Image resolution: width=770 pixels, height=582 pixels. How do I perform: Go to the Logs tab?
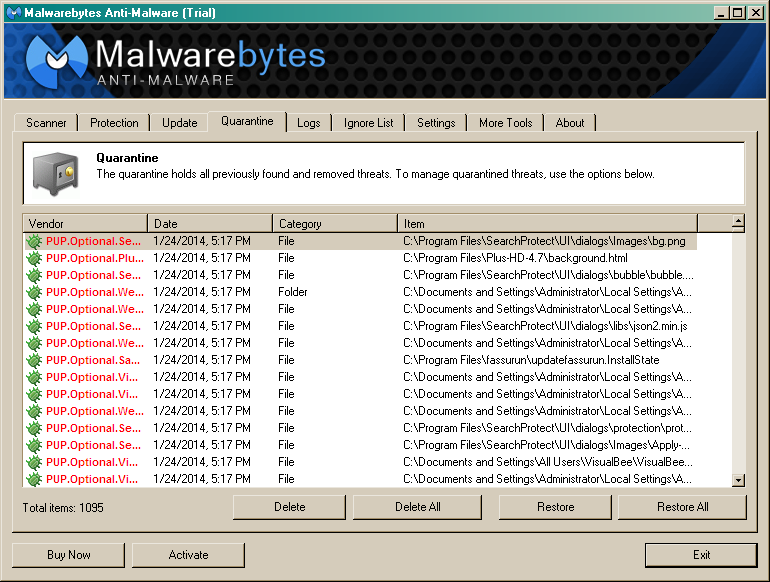(308, 123)
